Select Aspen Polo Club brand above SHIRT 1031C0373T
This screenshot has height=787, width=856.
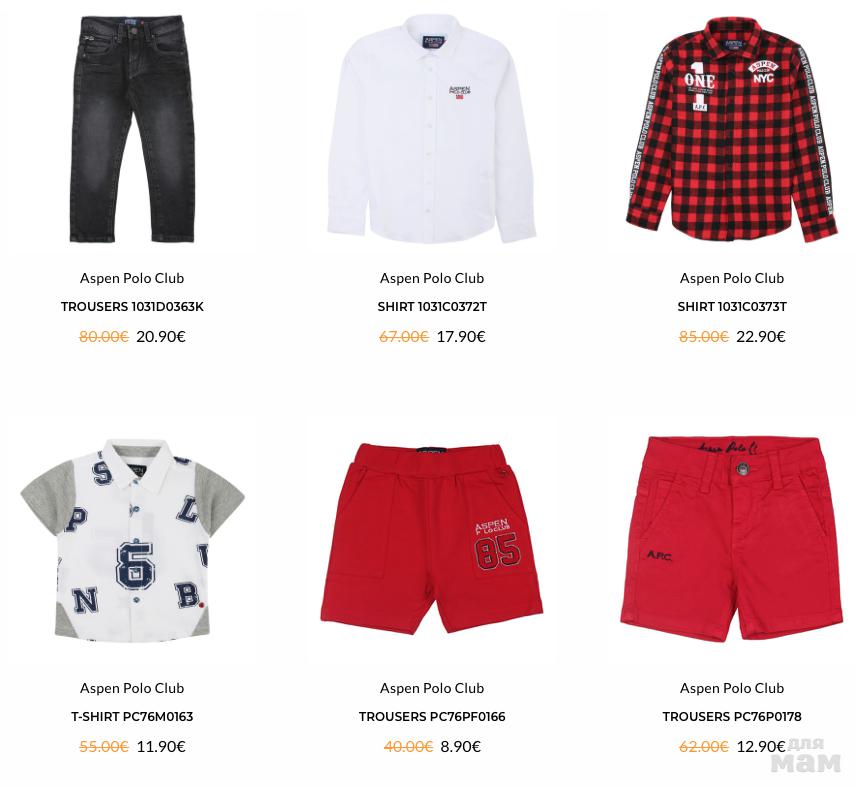coord(732,278)
